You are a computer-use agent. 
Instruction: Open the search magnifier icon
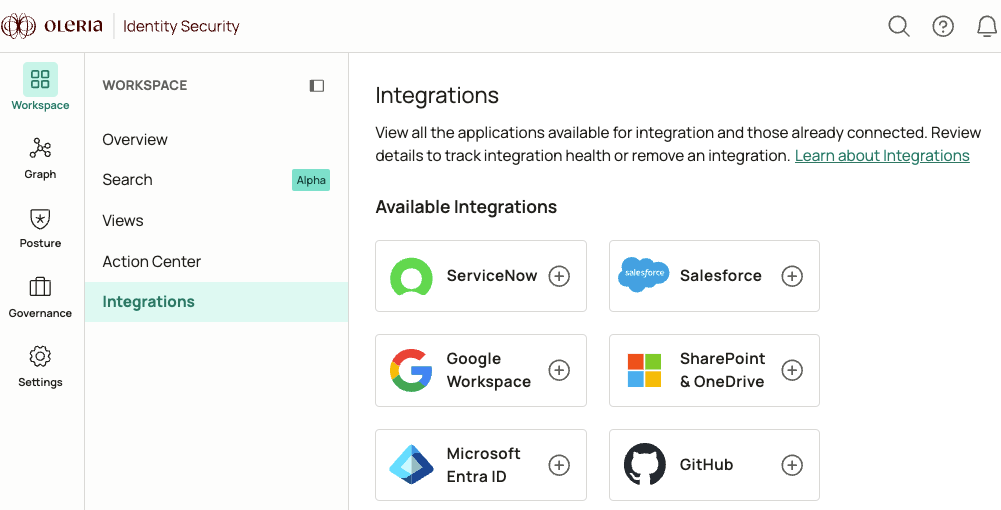pos(899,26)
